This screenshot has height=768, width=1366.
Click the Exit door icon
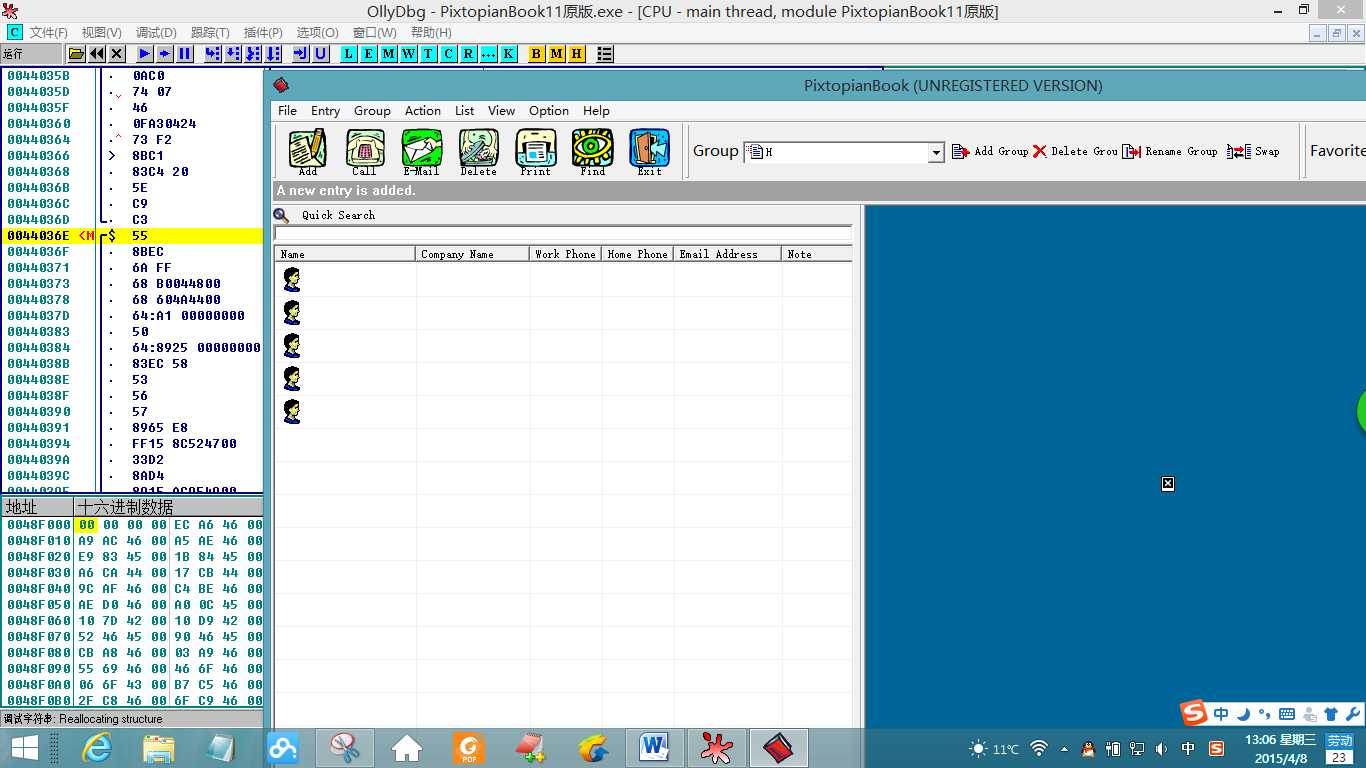tap(650, 152)
